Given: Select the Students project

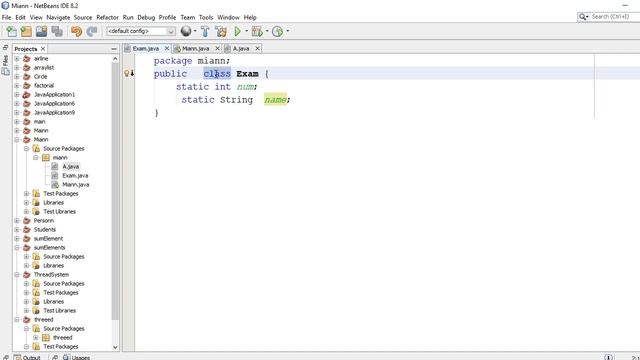Looking at the screenshot, I should point(44,229).
